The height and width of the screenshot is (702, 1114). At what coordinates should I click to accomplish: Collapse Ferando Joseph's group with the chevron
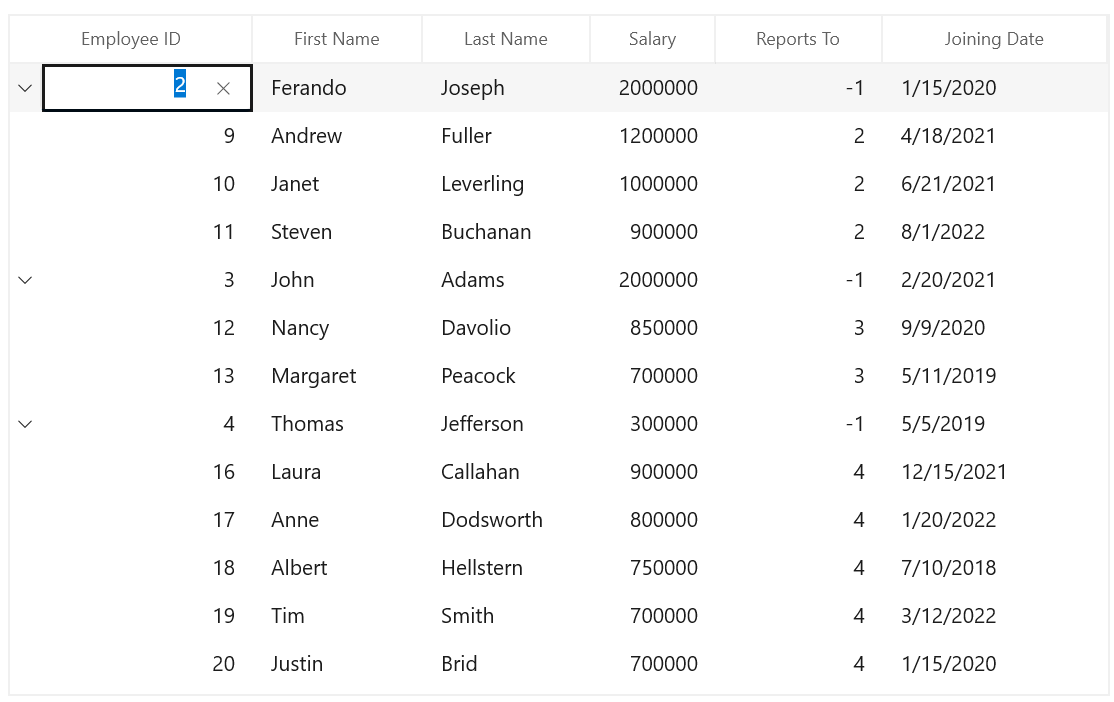[x=25, y=87]
